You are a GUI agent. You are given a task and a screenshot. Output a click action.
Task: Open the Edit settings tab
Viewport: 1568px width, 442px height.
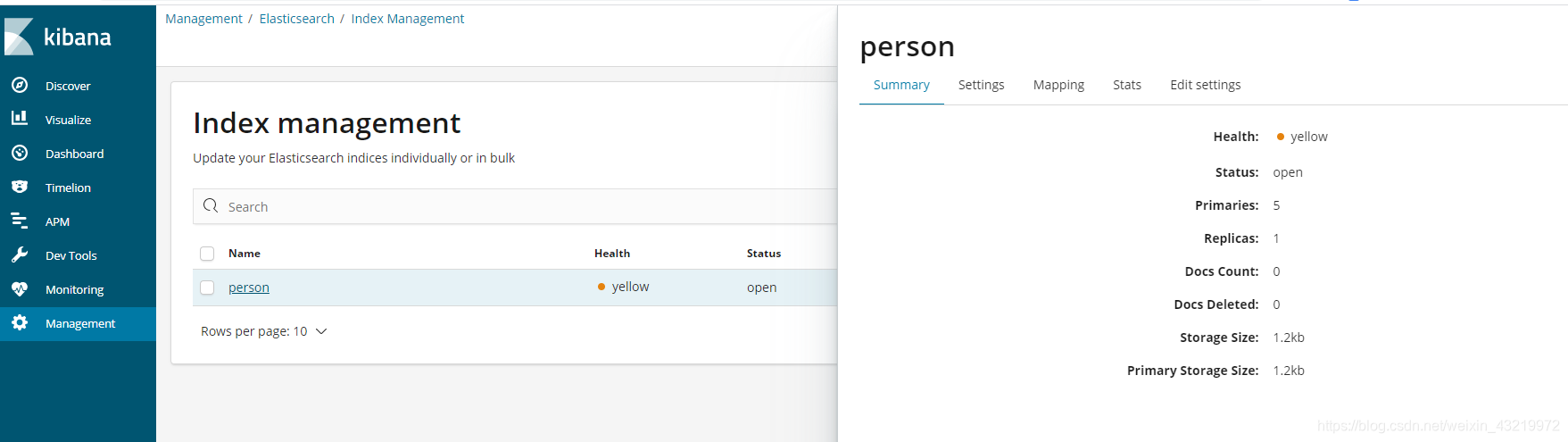coord(1205,85)
